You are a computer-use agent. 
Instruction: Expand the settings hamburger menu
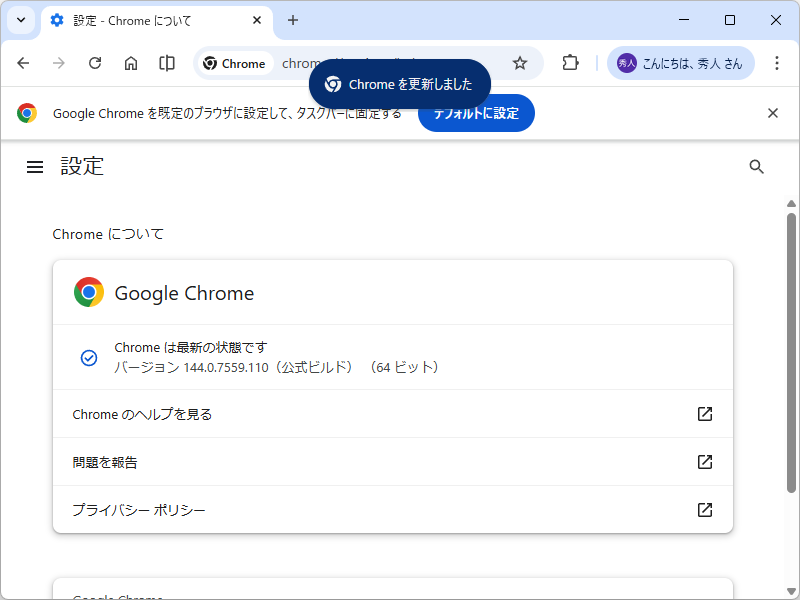(x=35, y=166)
